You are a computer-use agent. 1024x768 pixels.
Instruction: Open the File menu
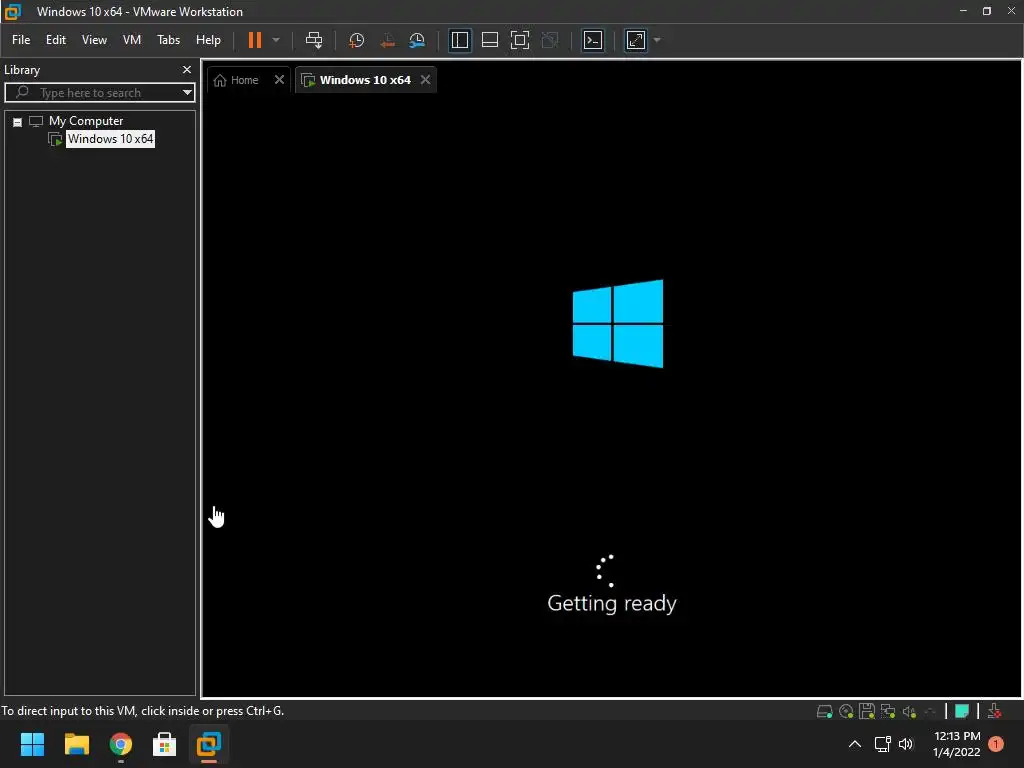pyautogui.click(x=21, y=40)
